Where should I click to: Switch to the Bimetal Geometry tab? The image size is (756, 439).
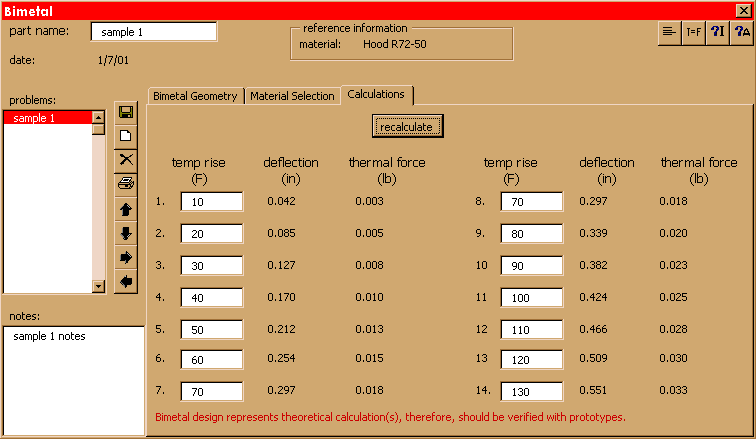195,96
